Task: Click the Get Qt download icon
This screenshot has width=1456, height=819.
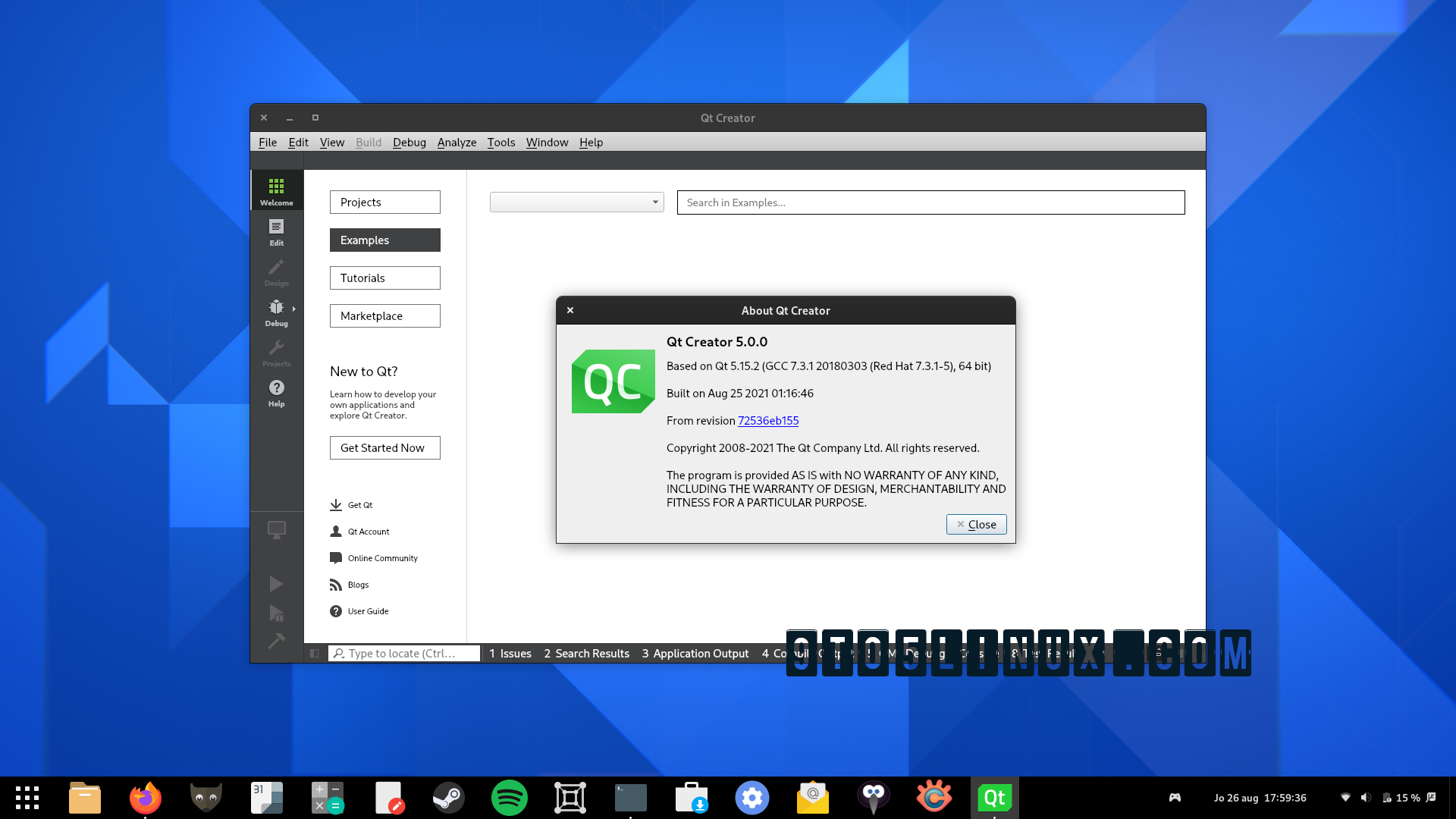Action: point(336,504)
